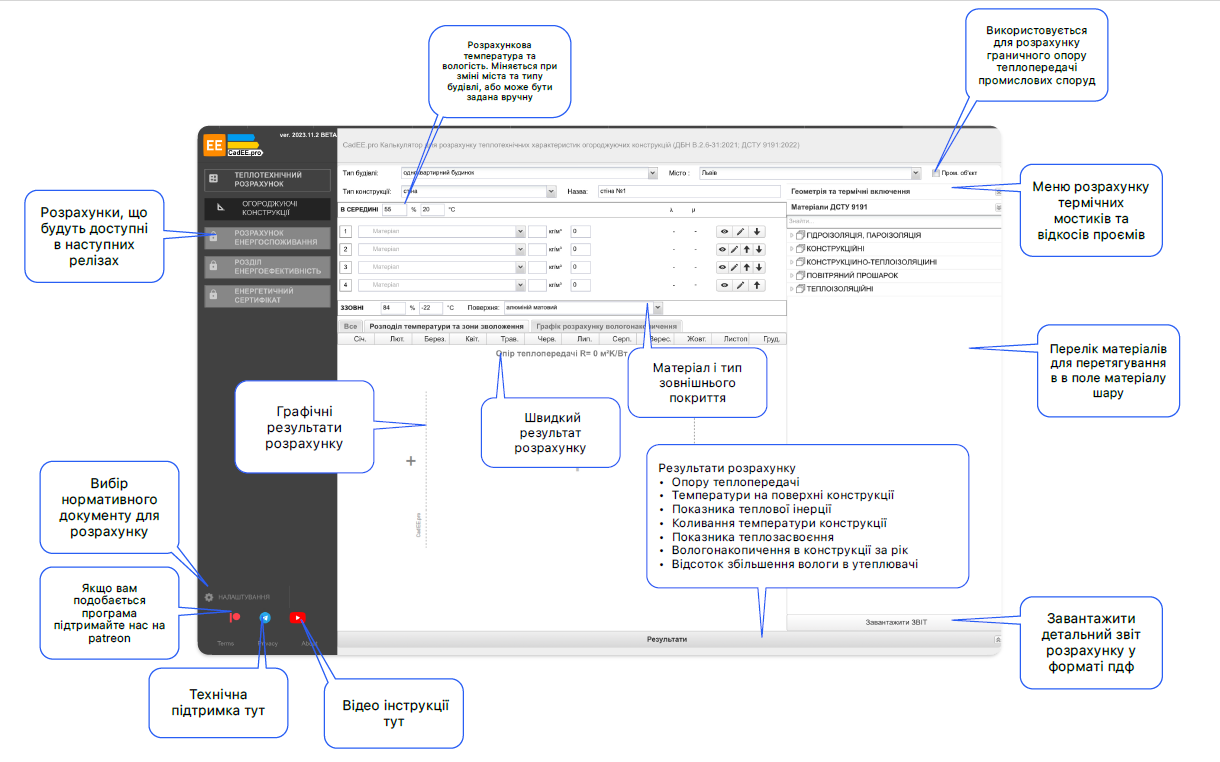Click the 'Назва' construction name field
Image resolution: width=1220 pixels, height=762 pixels.
pyautogui.click(x=686, y=191)
